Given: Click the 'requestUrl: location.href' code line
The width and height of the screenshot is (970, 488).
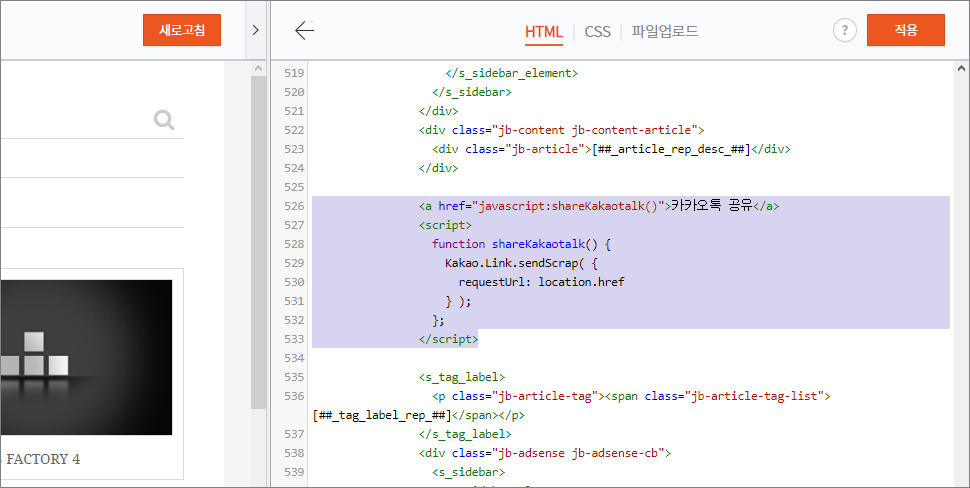Looking at the screenshot, I should tap(541, 282).
